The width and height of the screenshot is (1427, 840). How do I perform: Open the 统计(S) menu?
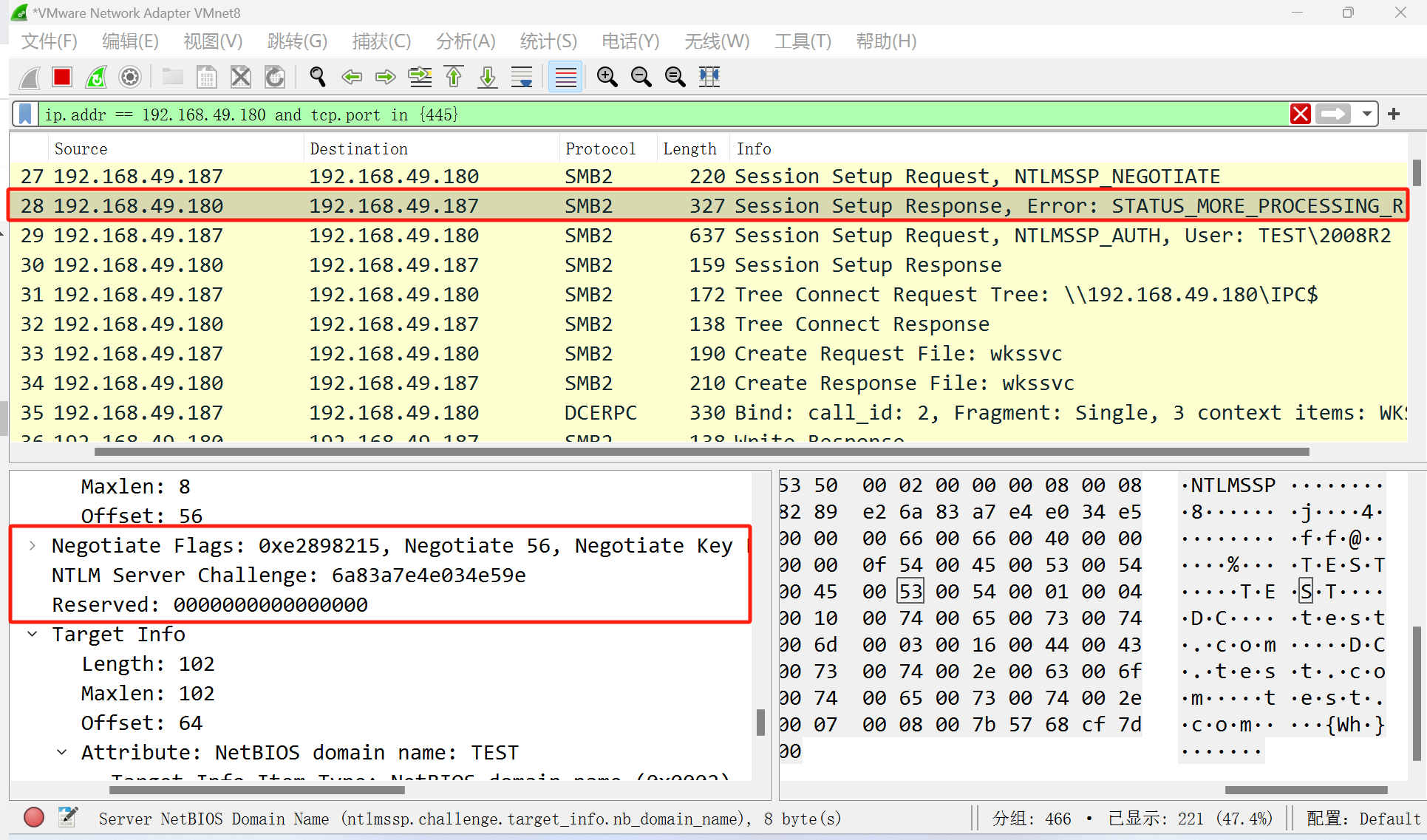click(548, 41)
